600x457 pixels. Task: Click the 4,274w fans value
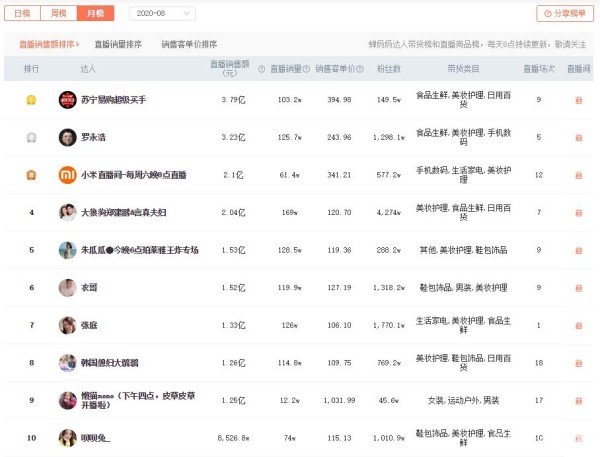coord(388,212)
